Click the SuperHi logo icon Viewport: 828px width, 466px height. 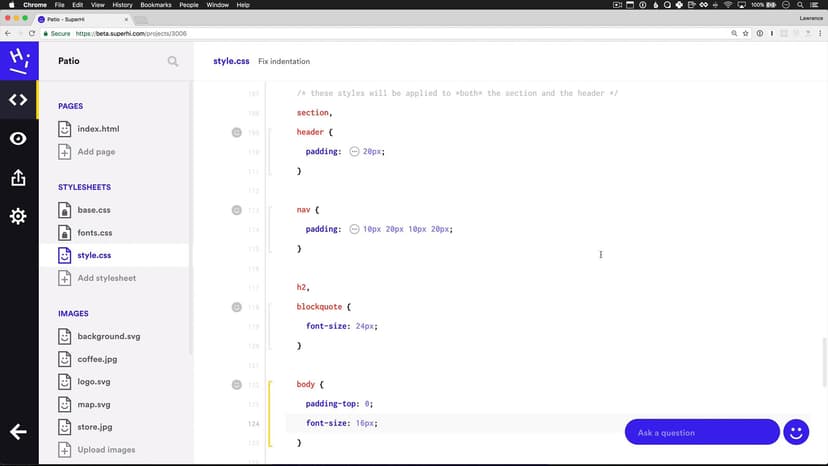[x=18, y=61]
